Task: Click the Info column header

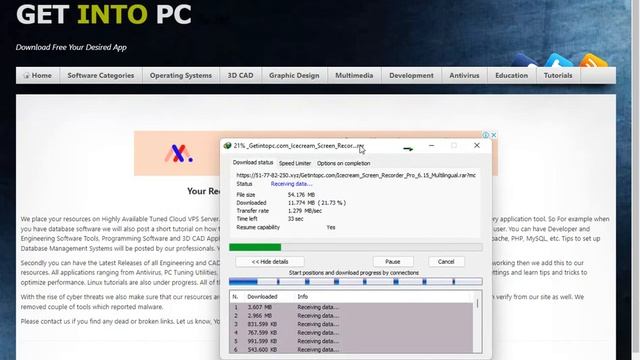Action: (x=302, y=297)
